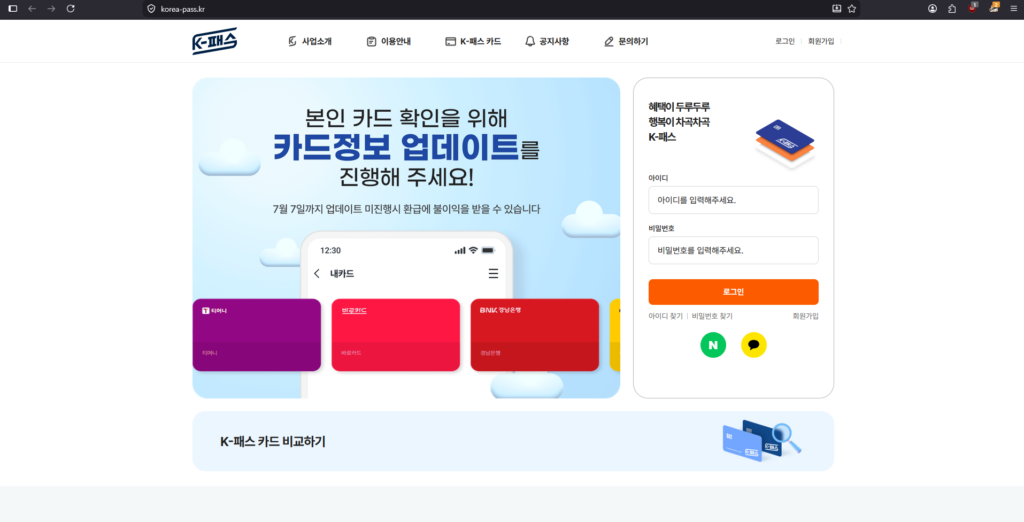This screenshot has height=522, width=1024.
Task: Click the card comparison magnifier illustration
Action: 761,440
